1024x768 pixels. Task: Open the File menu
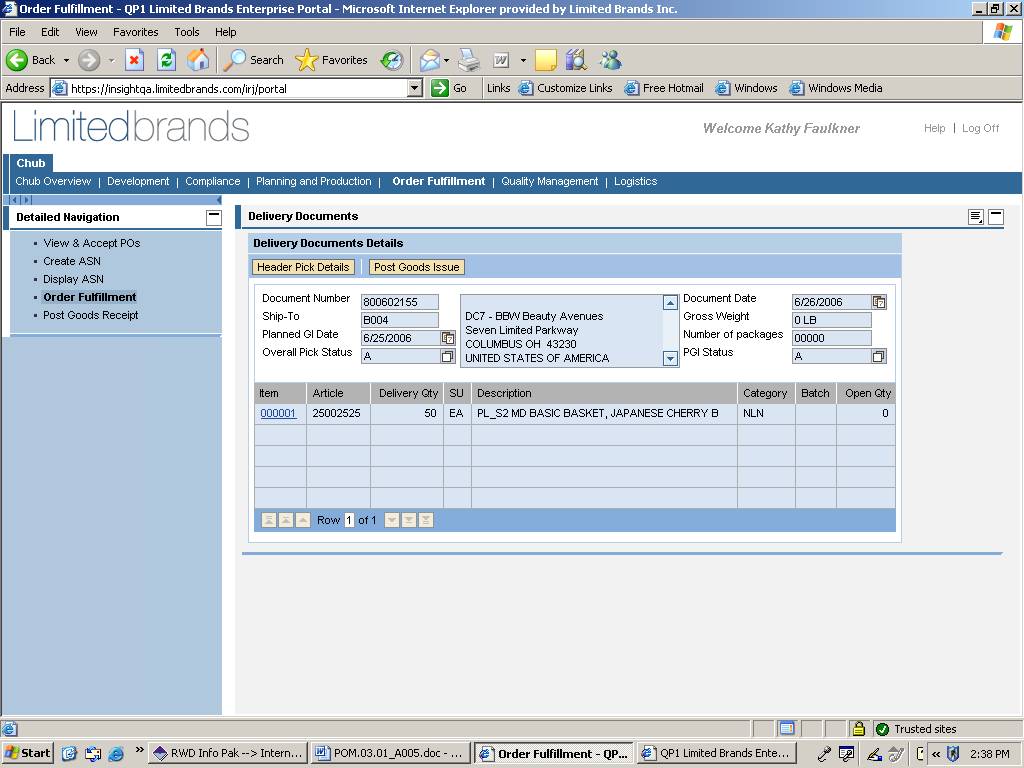click(17, 32)
